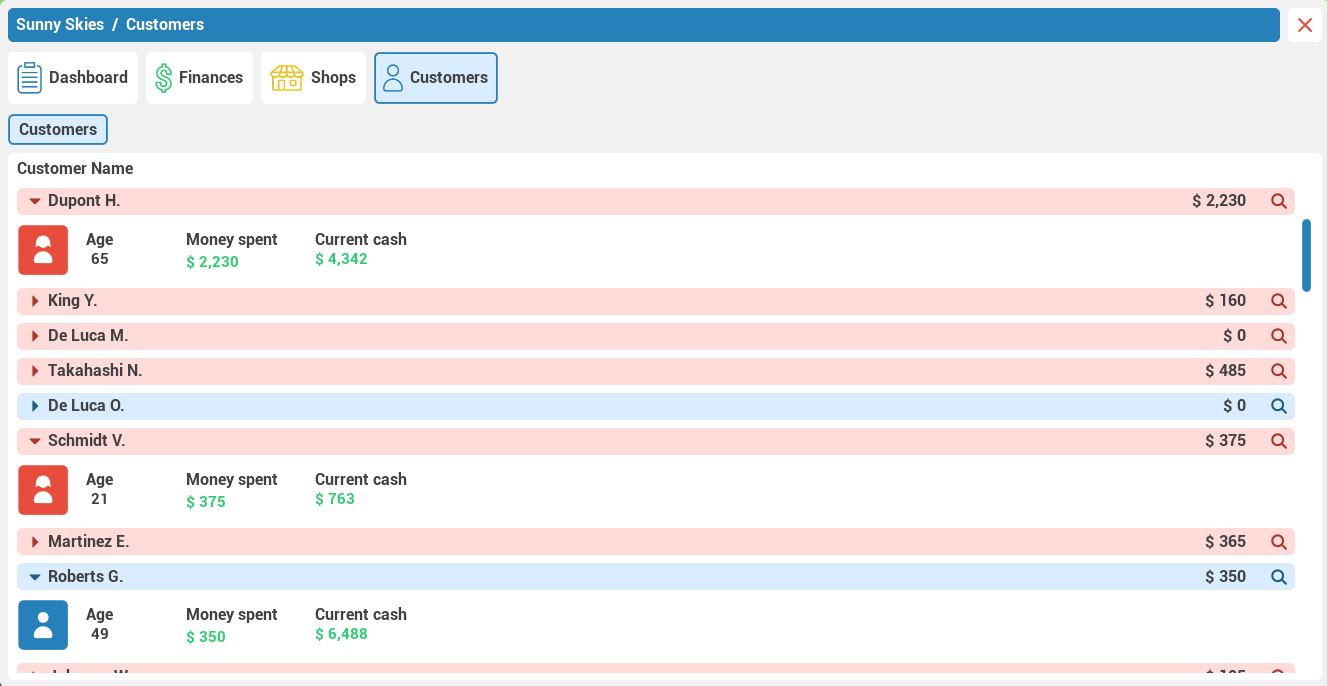Viewport: 1327px width, 686px height.
Task: Click the magnifier icon for Martinez E.
Action: coord(1278,542)
